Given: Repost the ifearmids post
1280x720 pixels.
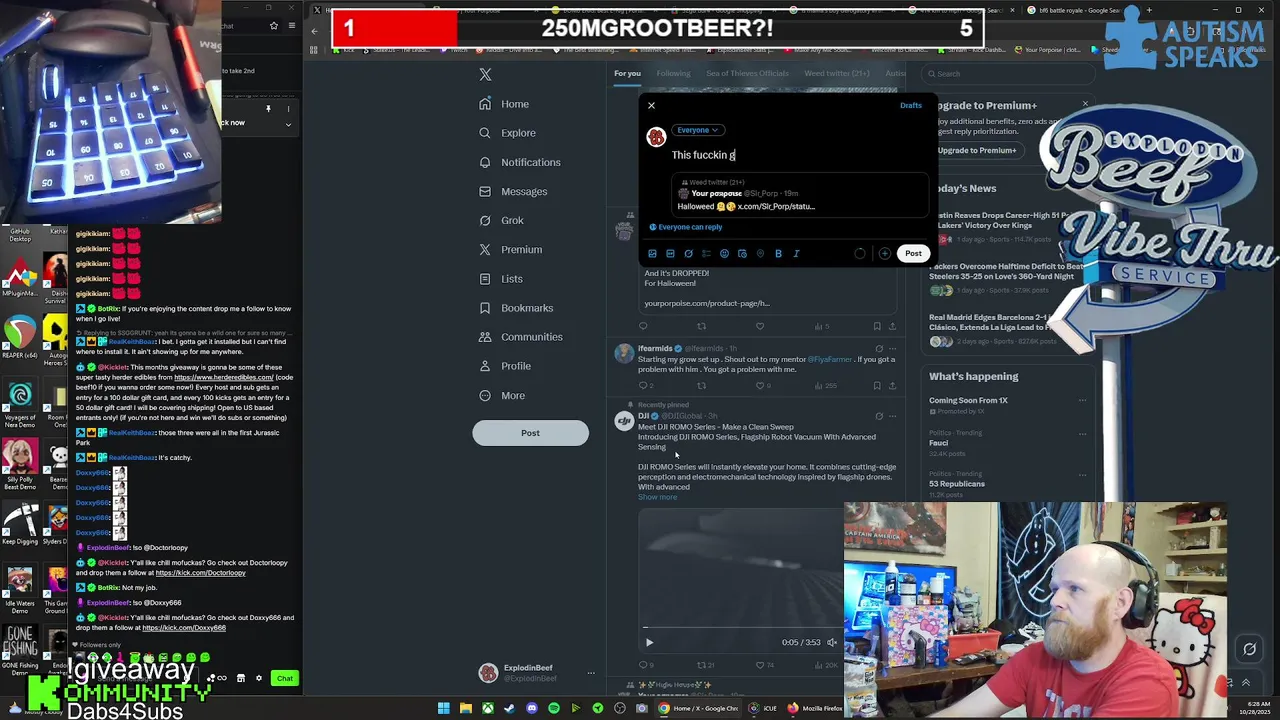Looking at the screenshot, I should 701,385.
